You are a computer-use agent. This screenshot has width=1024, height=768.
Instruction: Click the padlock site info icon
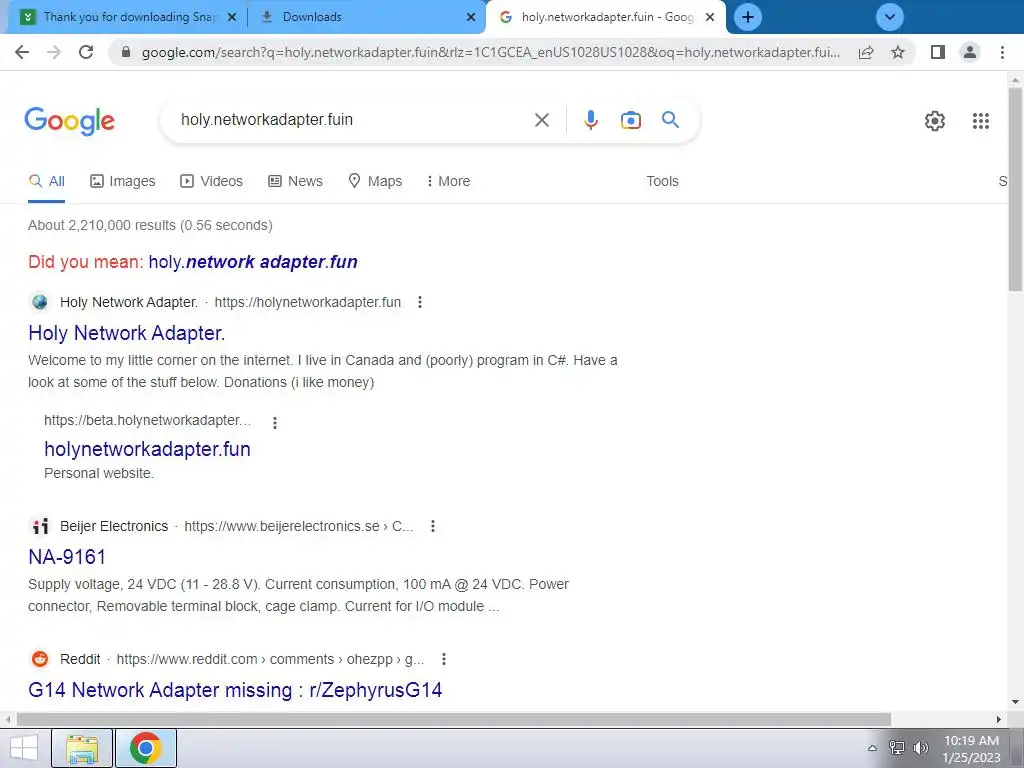tap(126, 52)
